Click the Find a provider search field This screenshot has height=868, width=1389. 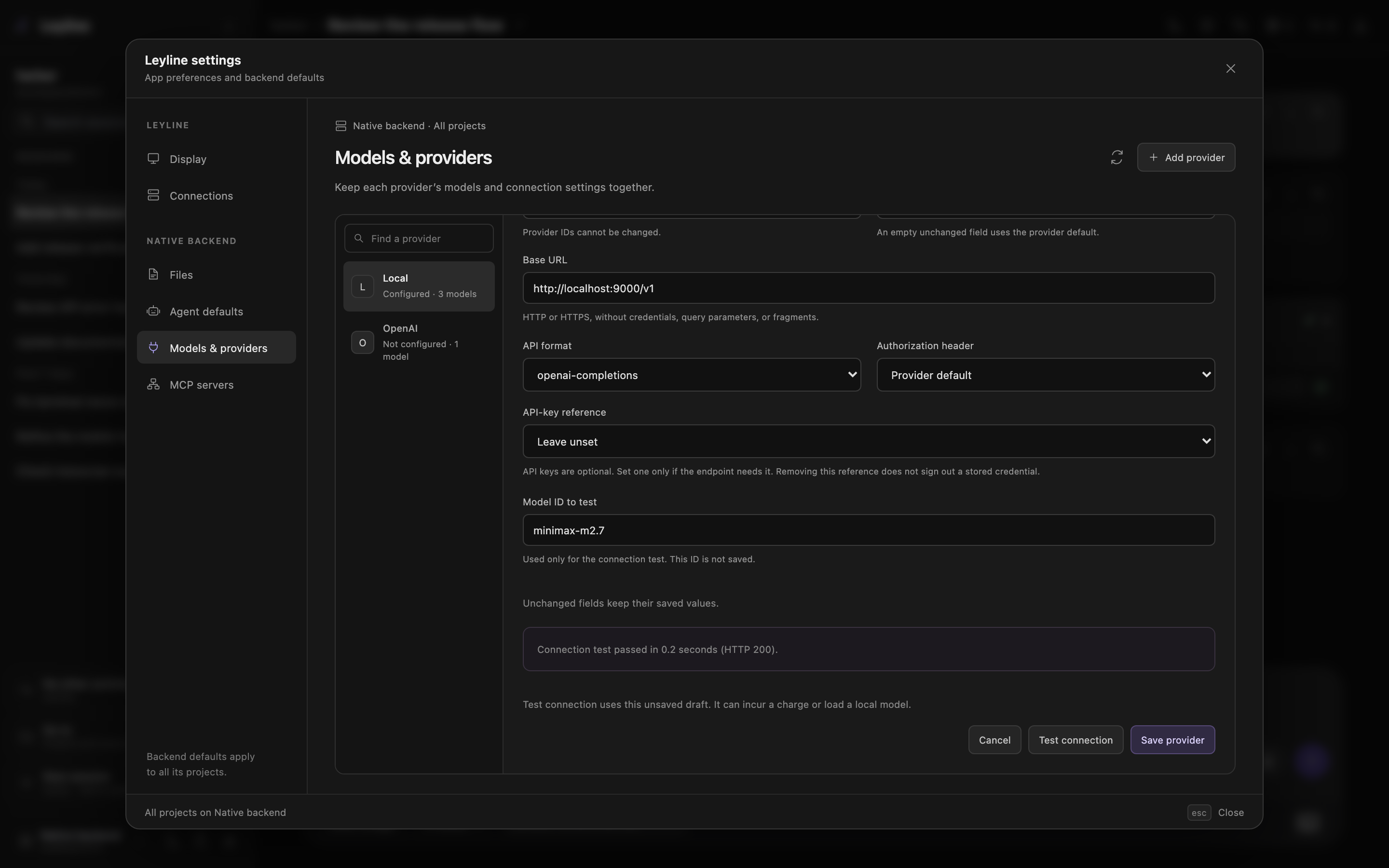[x=419, y=238]
